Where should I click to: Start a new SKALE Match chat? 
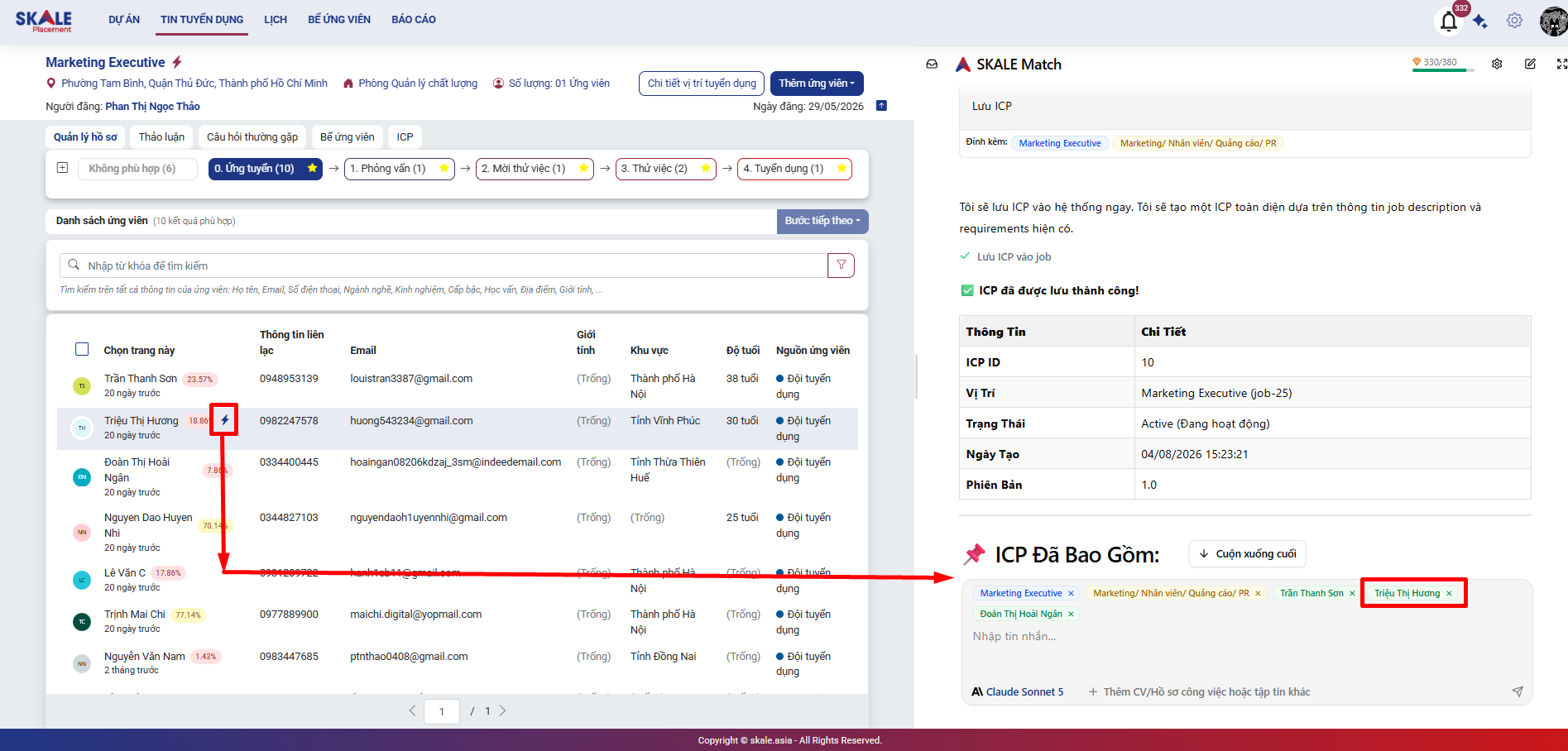[1530, 65]
